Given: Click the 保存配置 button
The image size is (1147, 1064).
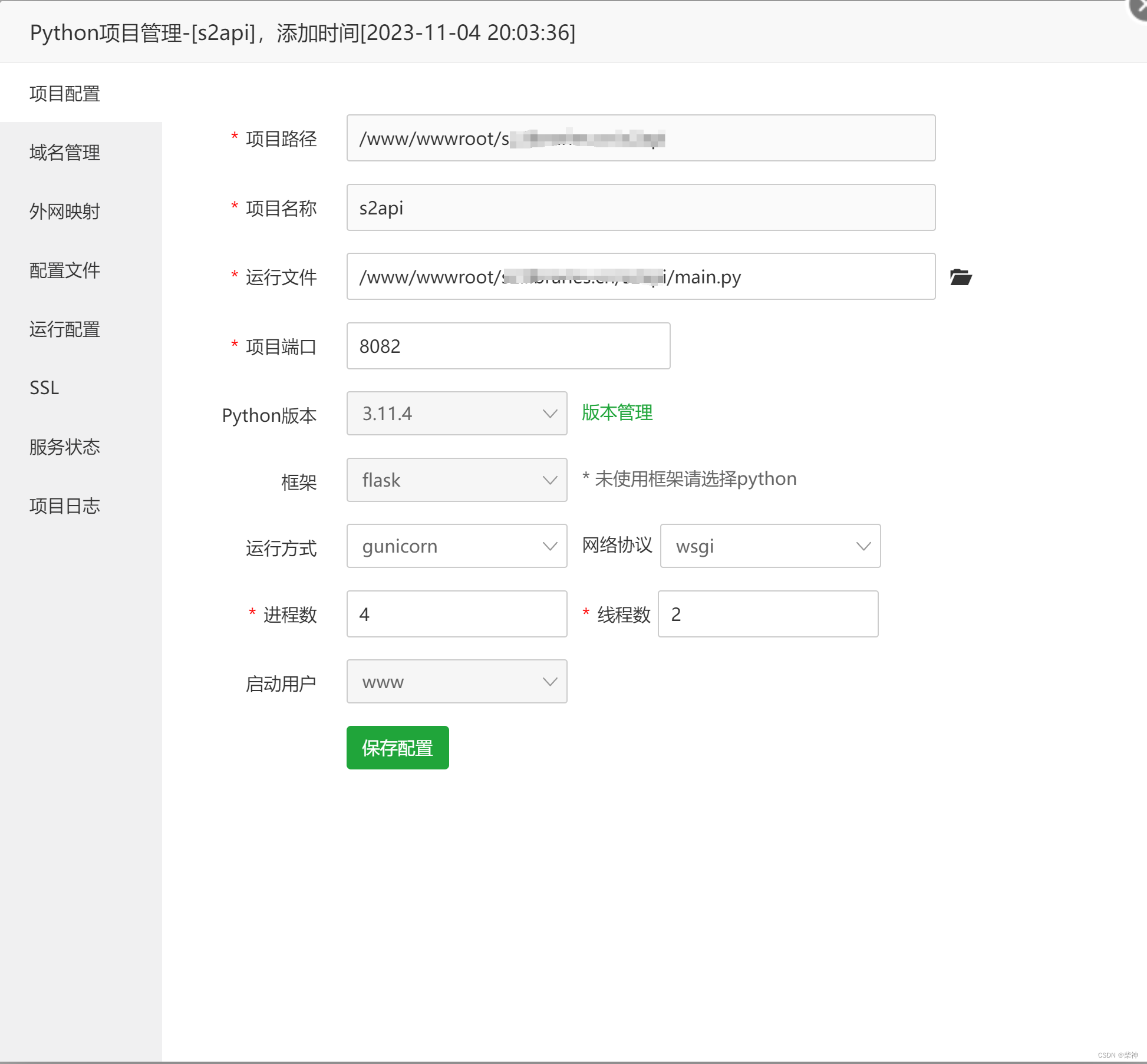Looking at the screenshot, I should tap(397, 748).
